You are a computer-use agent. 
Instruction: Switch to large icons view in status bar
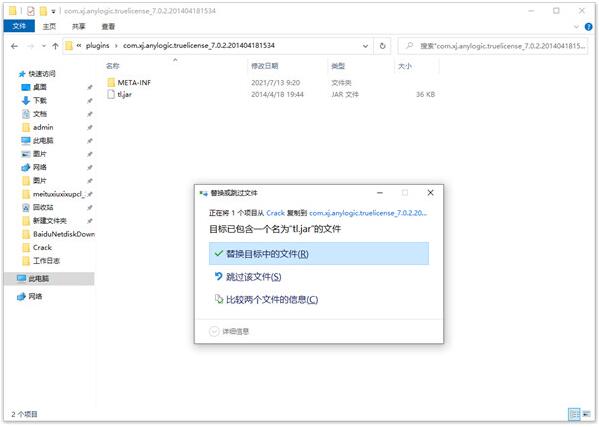click(x=586, y=414)
